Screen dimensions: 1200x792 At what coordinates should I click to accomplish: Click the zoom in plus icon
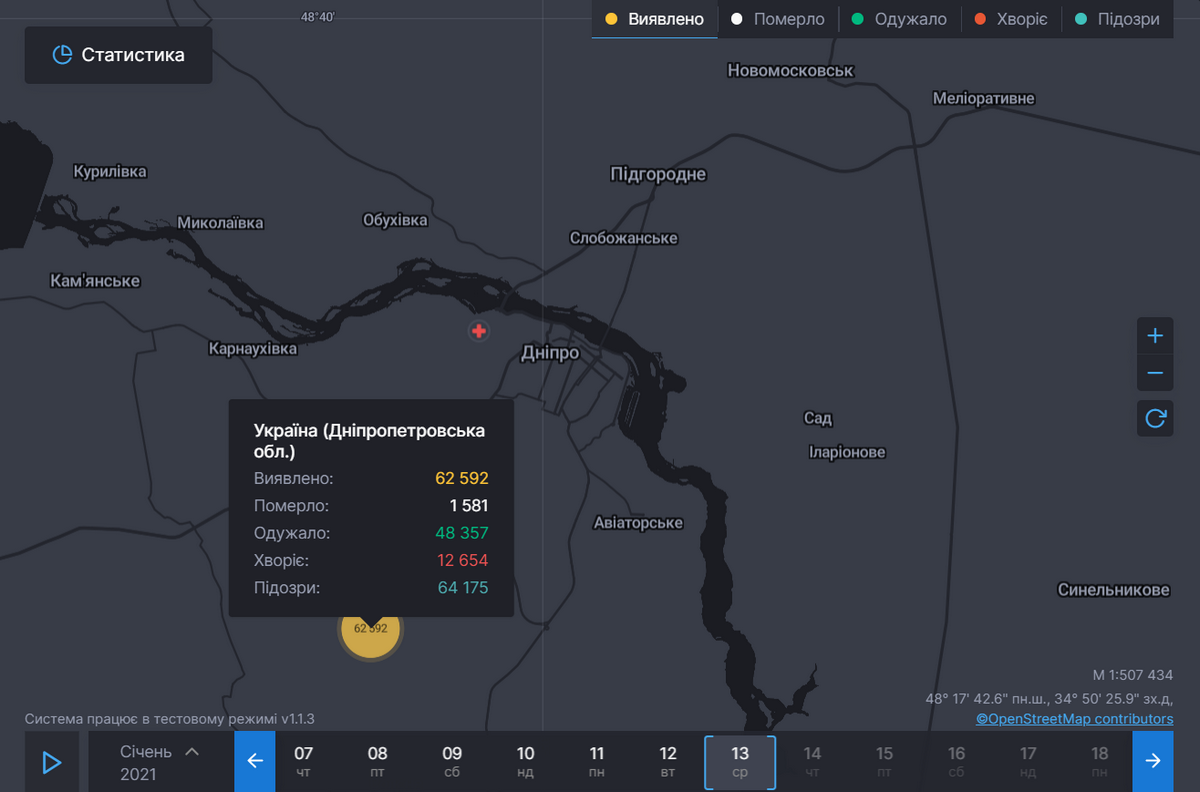pos(1155,336)
